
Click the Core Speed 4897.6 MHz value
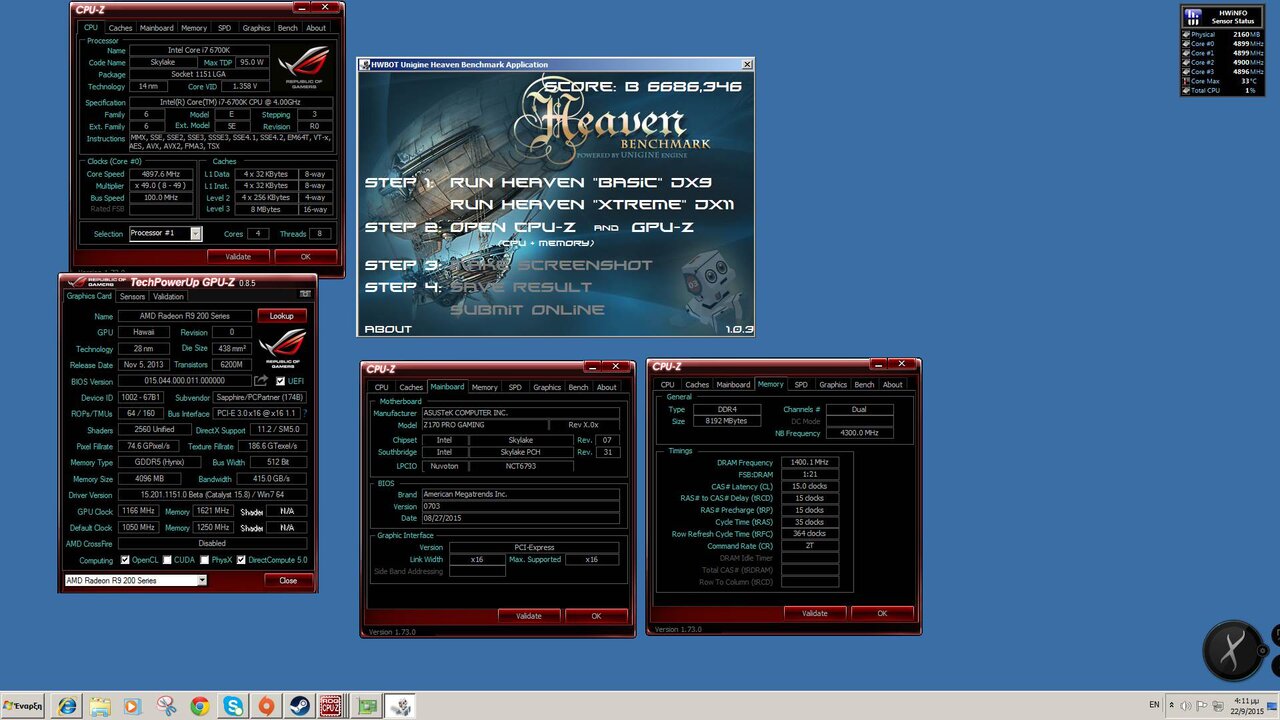(x=161, y=174)
